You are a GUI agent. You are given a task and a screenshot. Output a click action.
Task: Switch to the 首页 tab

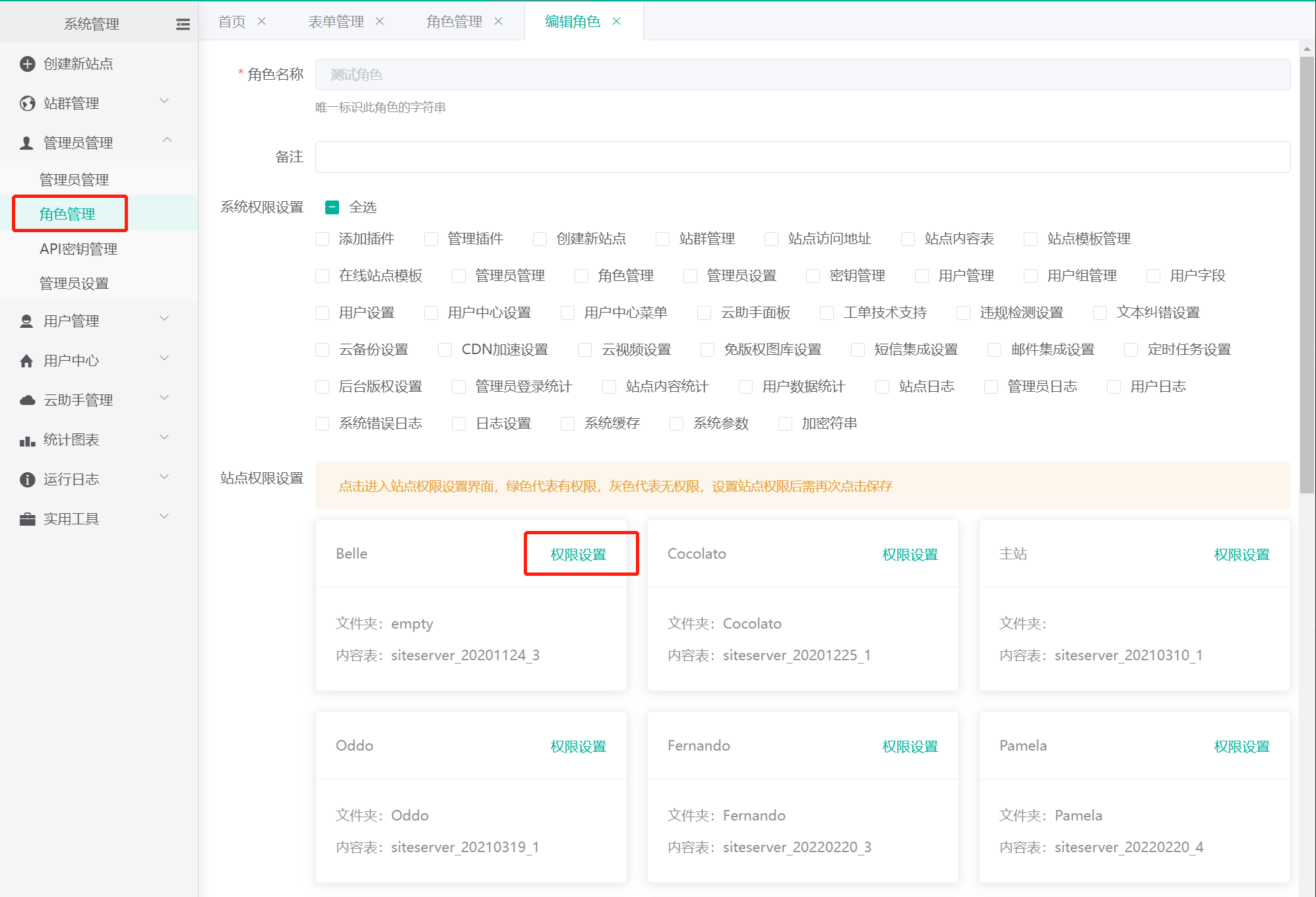click(232, 22)
